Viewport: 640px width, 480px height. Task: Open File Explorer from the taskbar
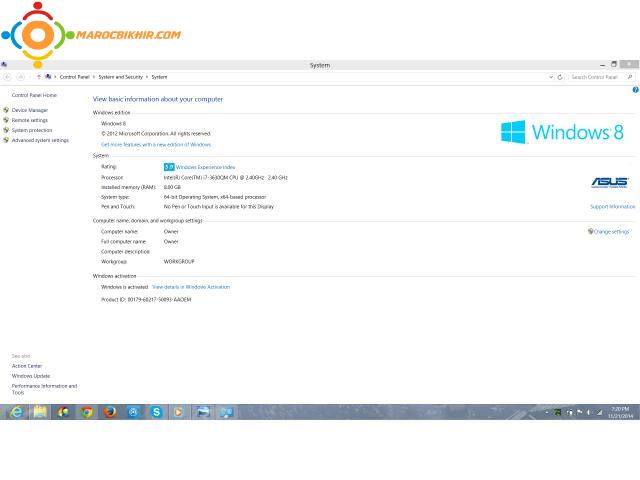40,412
